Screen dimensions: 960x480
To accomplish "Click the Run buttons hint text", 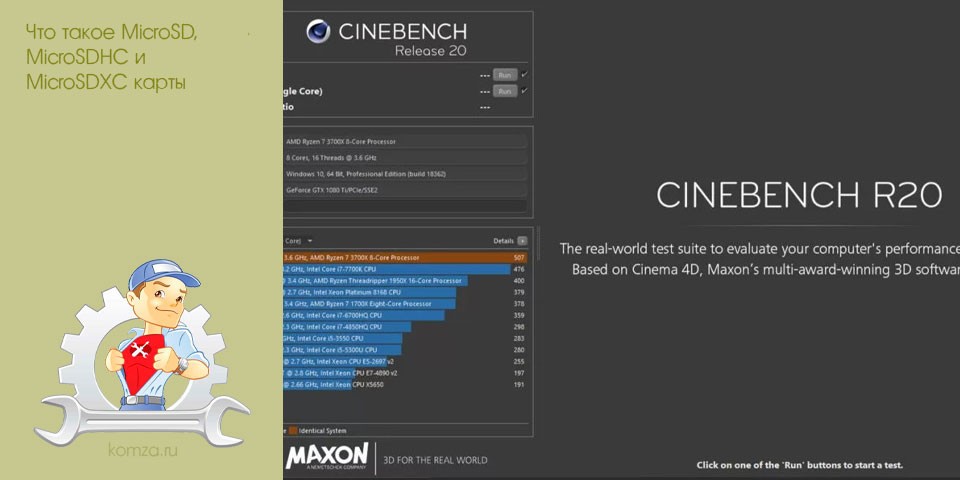I will (800, 465).
